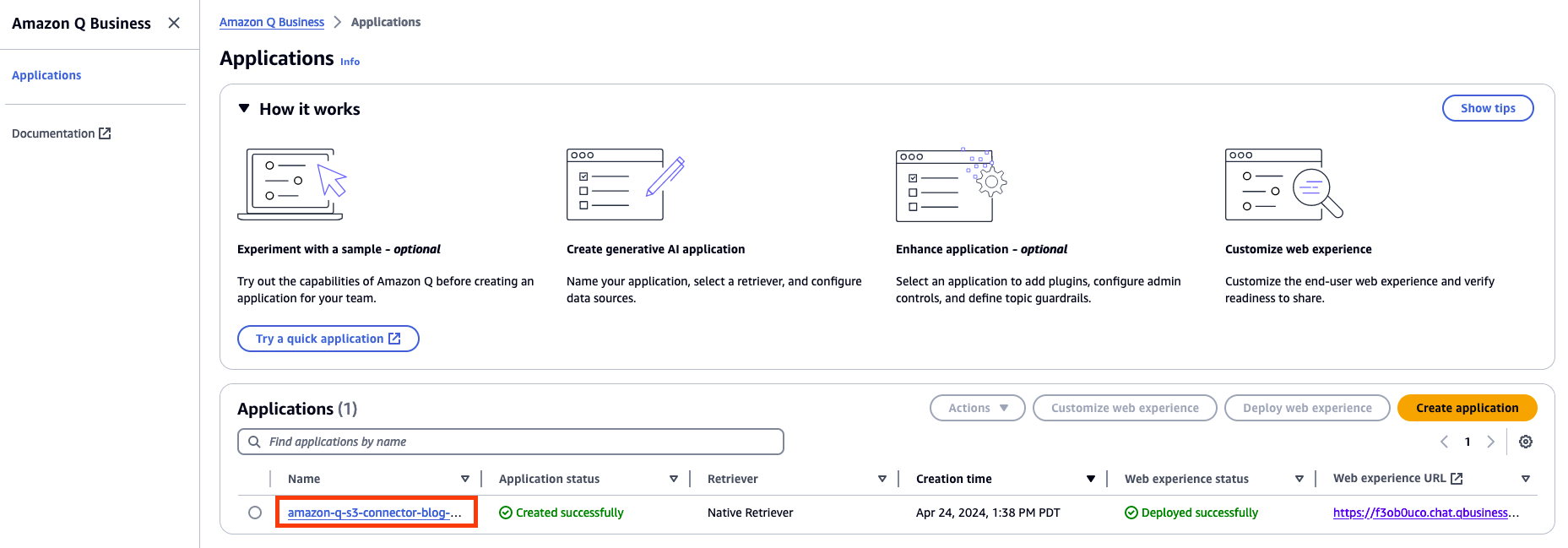Image resolution: width=1568 pixels, height=548 pixels.
Task: Select Applications in the left sidebar
Action: click(x=46, y=74)
